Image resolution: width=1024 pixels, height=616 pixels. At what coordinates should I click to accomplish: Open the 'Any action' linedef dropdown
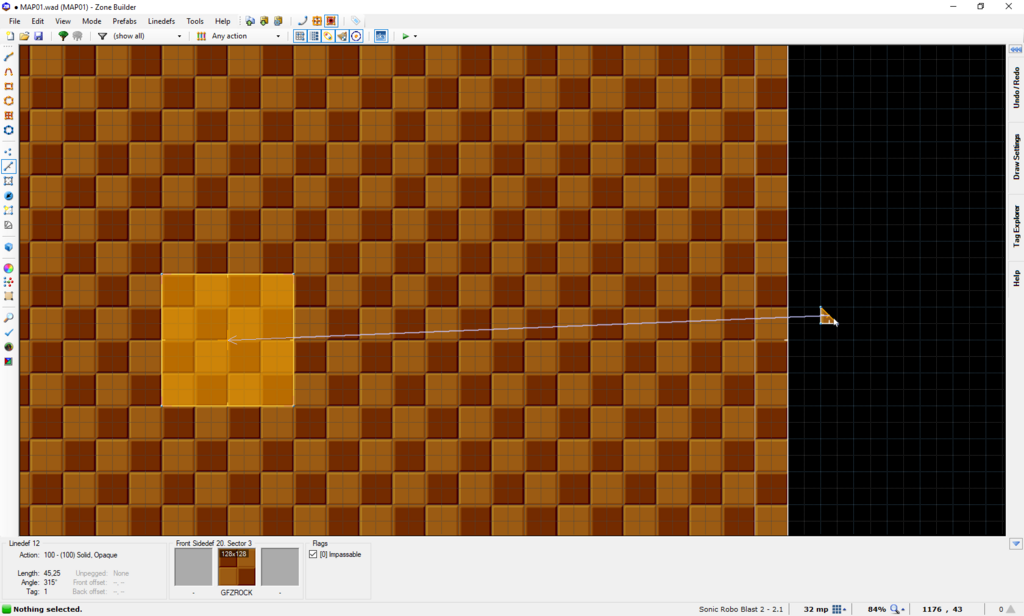pyautogui.click(x=246, y=36)
